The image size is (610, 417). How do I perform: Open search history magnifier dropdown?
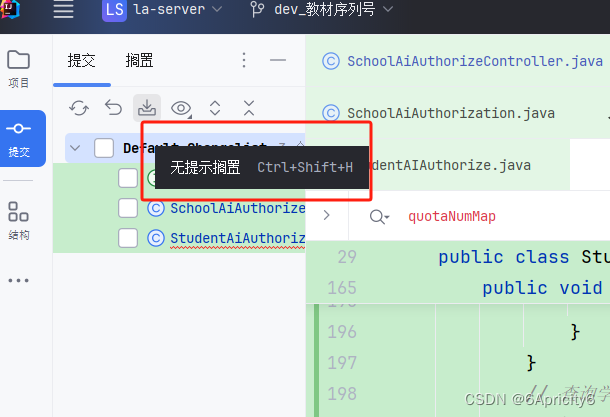point(379,216)
